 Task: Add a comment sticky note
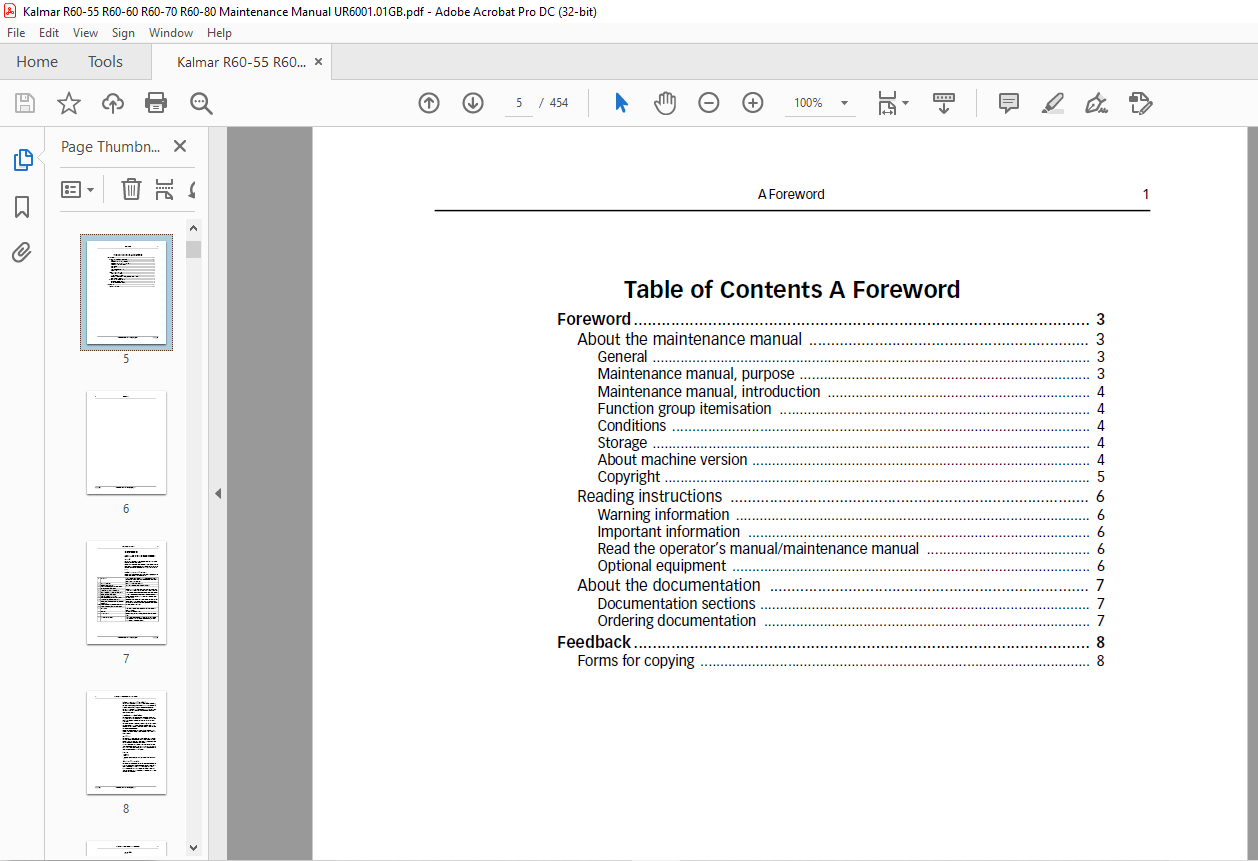click(1009, 103)
